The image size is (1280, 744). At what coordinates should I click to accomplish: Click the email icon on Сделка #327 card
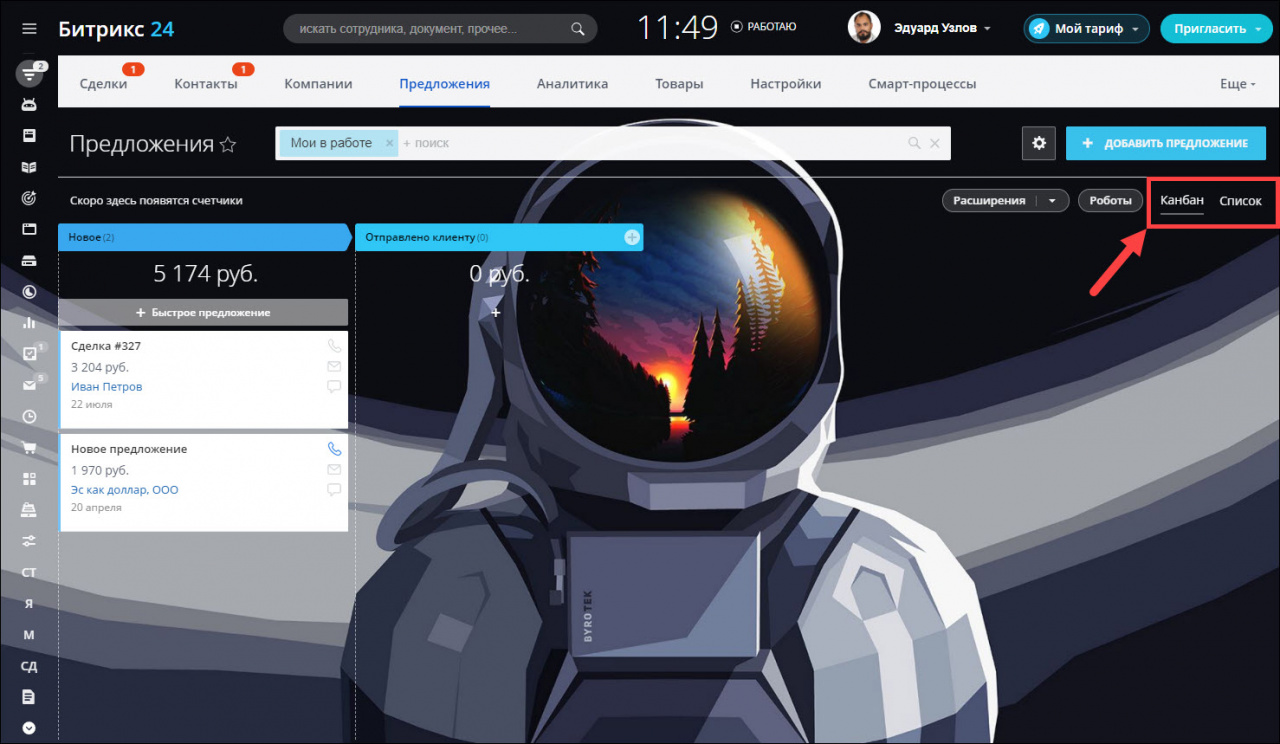(x=334, y=367)
